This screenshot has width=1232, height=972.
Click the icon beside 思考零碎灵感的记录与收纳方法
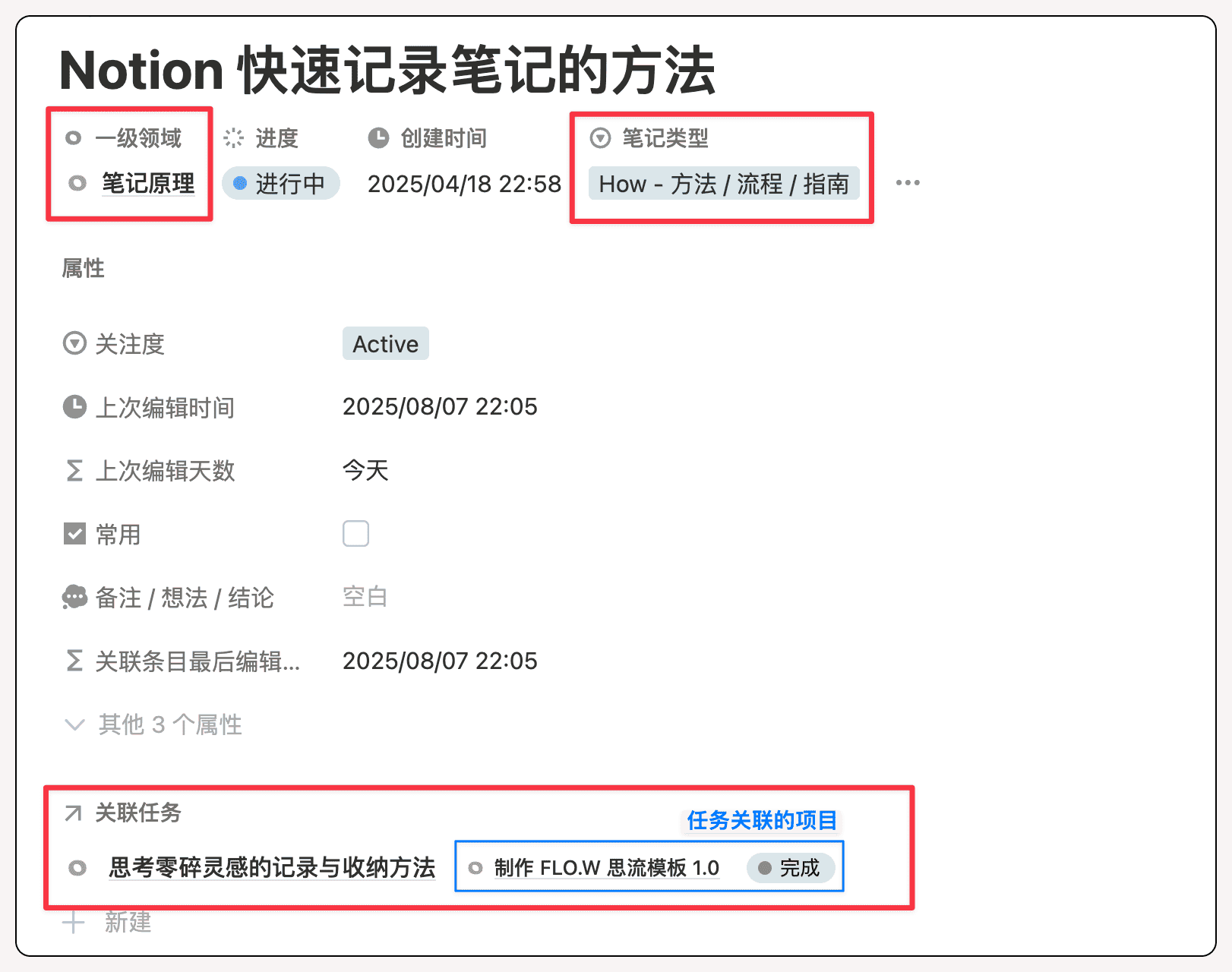(x=77, y=868)
